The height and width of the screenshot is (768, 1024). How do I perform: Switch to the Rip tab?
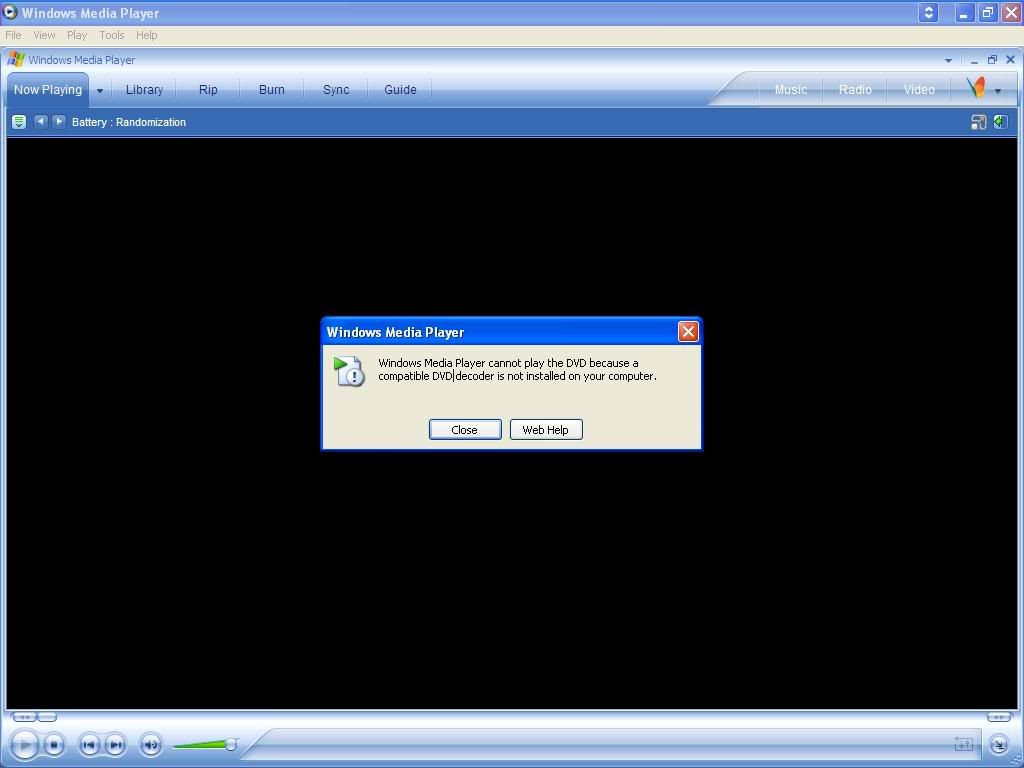coord(208,89)
